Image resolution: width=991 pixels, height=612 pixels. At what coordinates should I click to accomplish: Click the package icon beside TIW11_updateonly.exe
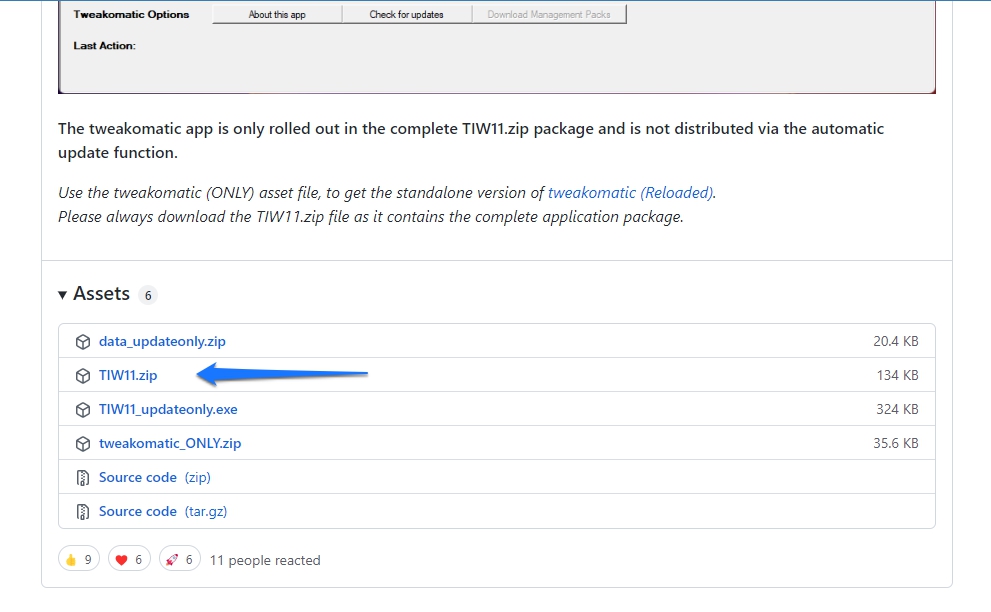[x=83, y=410]
